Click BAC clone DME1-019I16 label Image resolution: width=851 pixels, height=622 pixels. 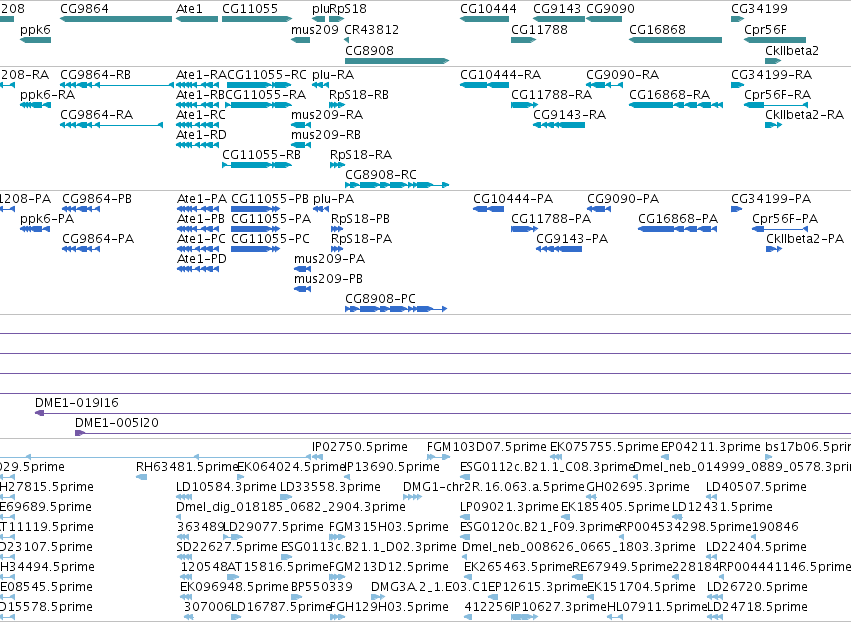click(77, 403)
